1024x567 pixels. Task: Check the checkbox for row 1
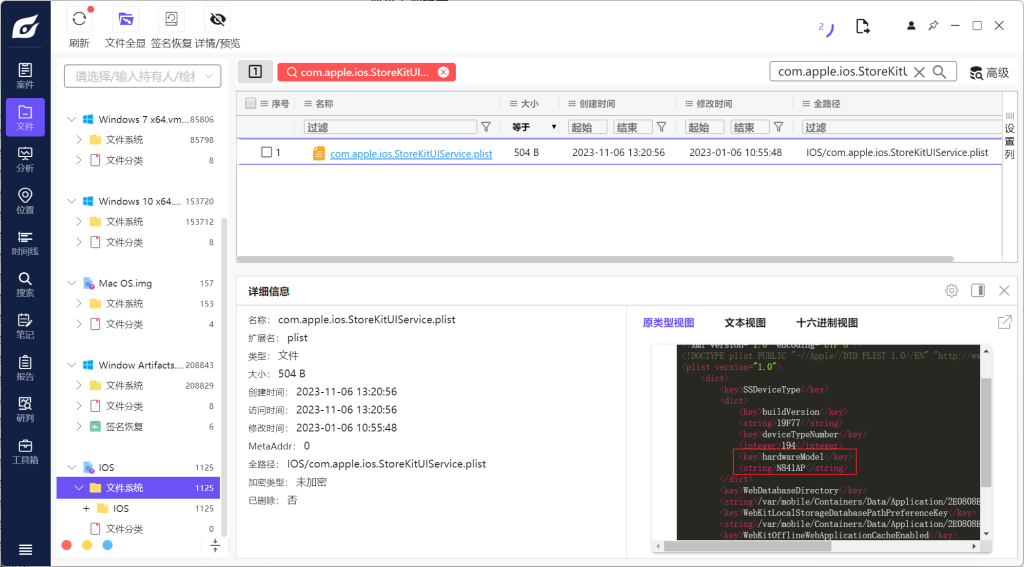click(x=266, y=153)
